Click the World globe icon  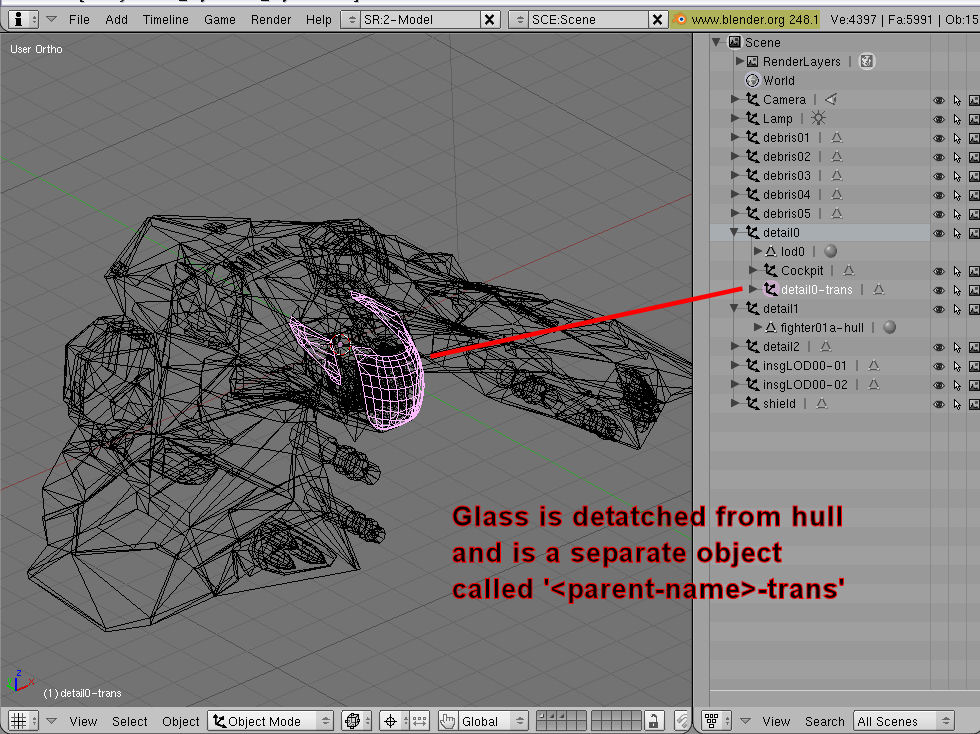(x=752, y=80)
